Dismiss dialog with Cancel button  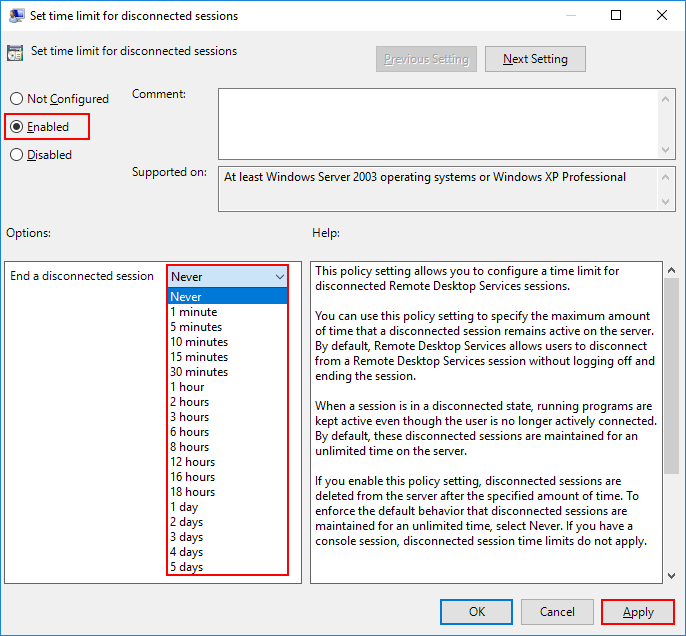pos(557,612)
